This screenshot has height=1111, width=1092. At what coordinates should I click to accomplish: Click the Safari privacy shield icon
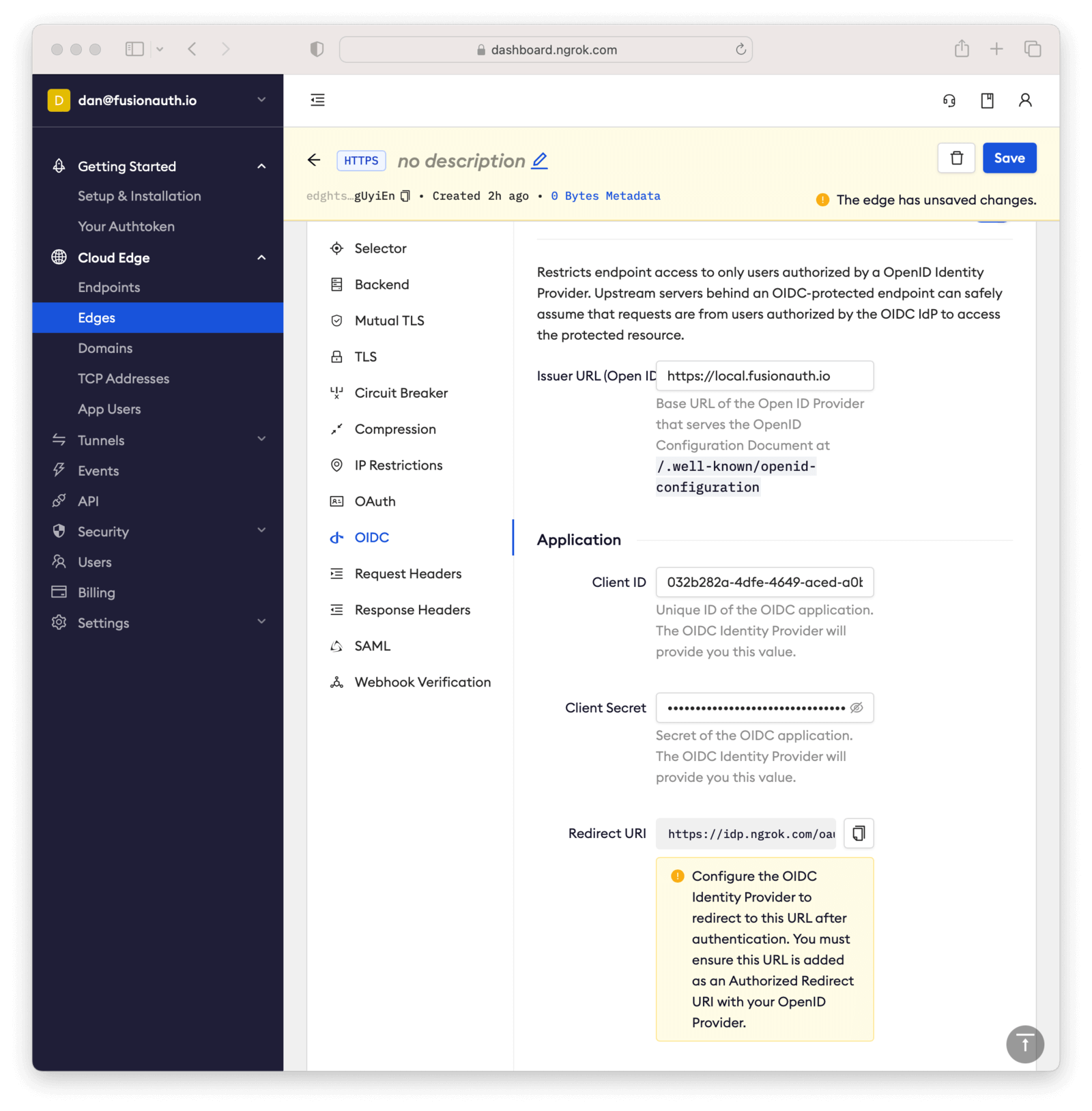pyautogui.click(x=317, y=49)
